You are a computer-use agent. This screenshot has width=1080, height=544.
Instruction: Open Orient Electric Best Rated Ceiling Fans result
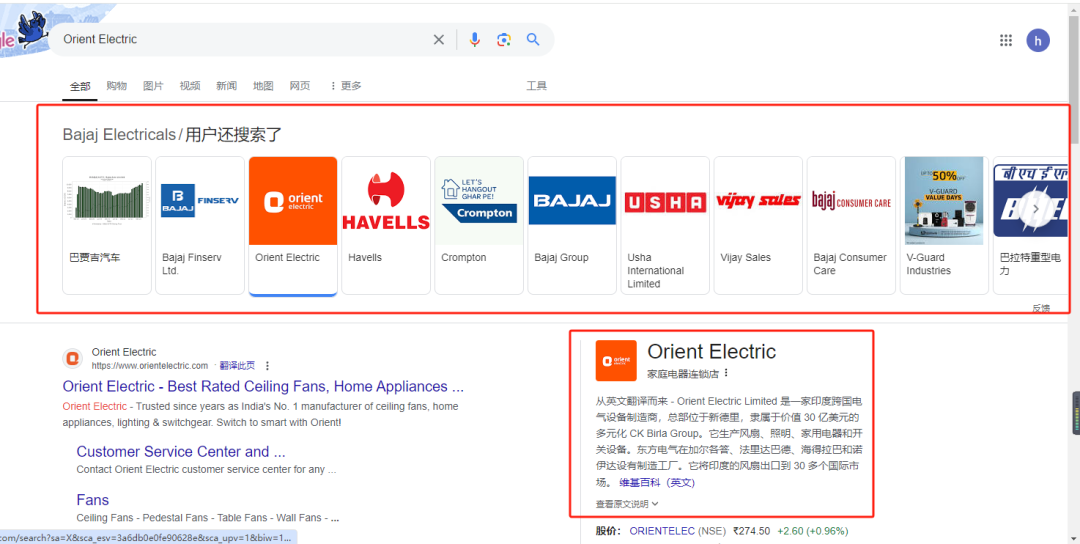point(263,386)
